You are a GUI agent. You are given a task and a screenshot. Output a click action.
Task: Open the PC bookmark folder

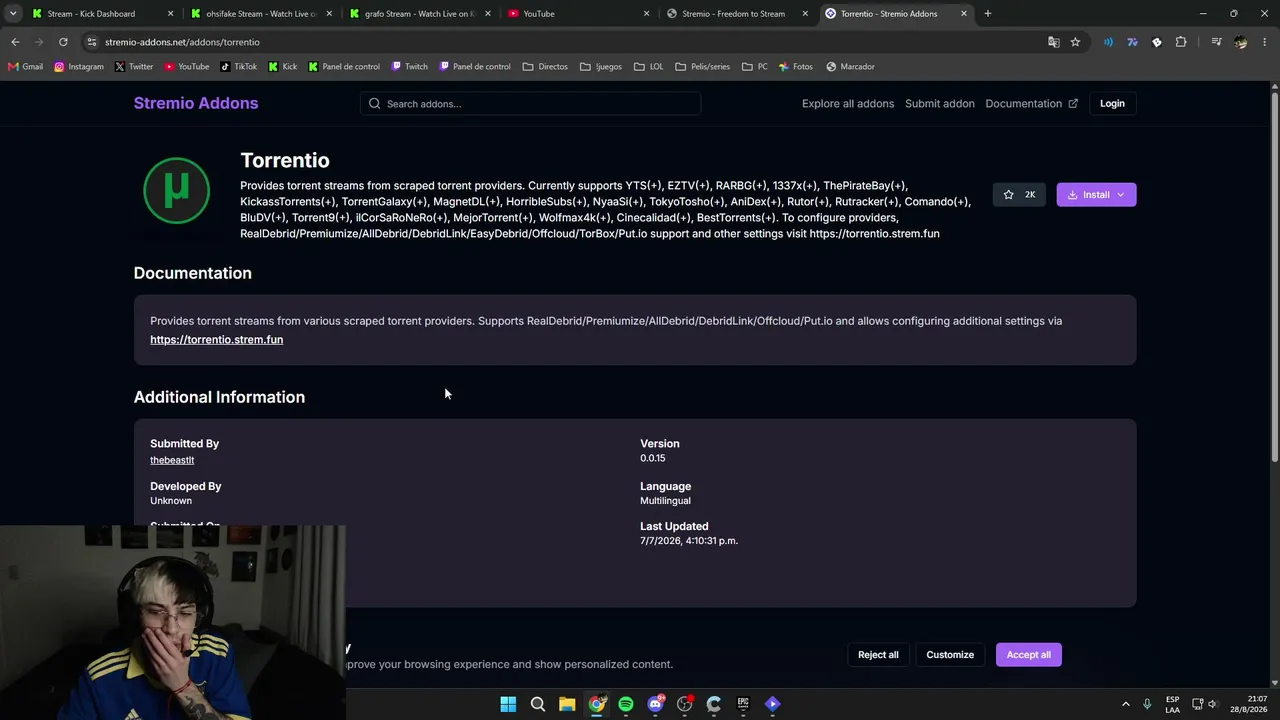pyautogui.click(x=755, y=67)
